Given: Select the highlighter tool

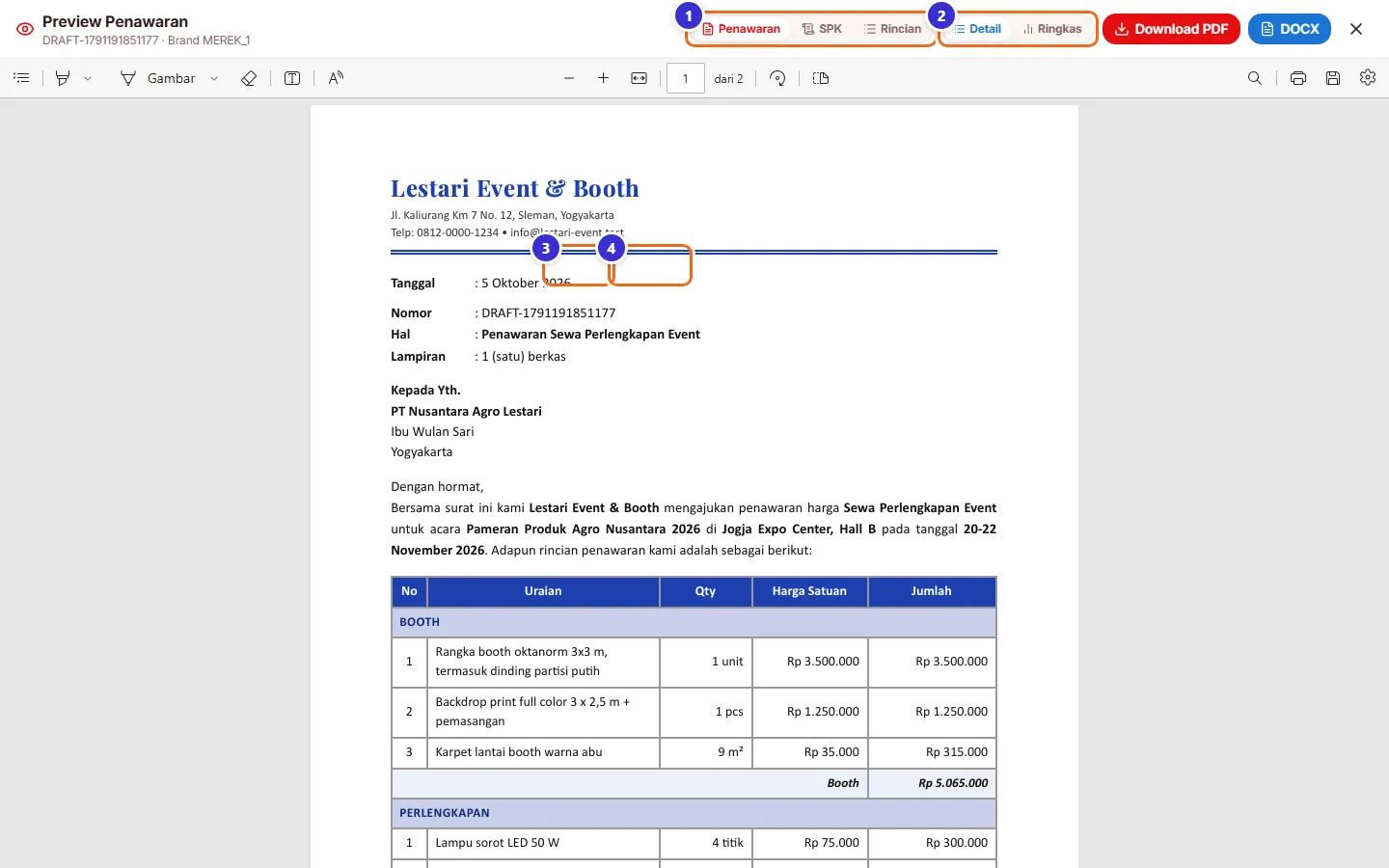Looking at the screenshot, I should click(x=63, y=78).
